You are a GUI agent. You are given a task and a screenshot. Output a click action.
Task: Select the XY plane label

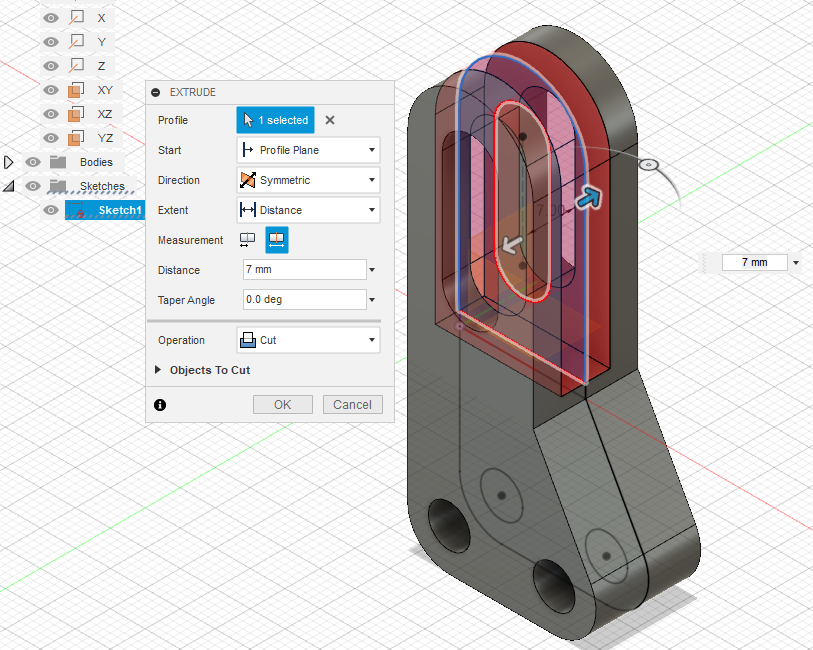coord(105,90)
